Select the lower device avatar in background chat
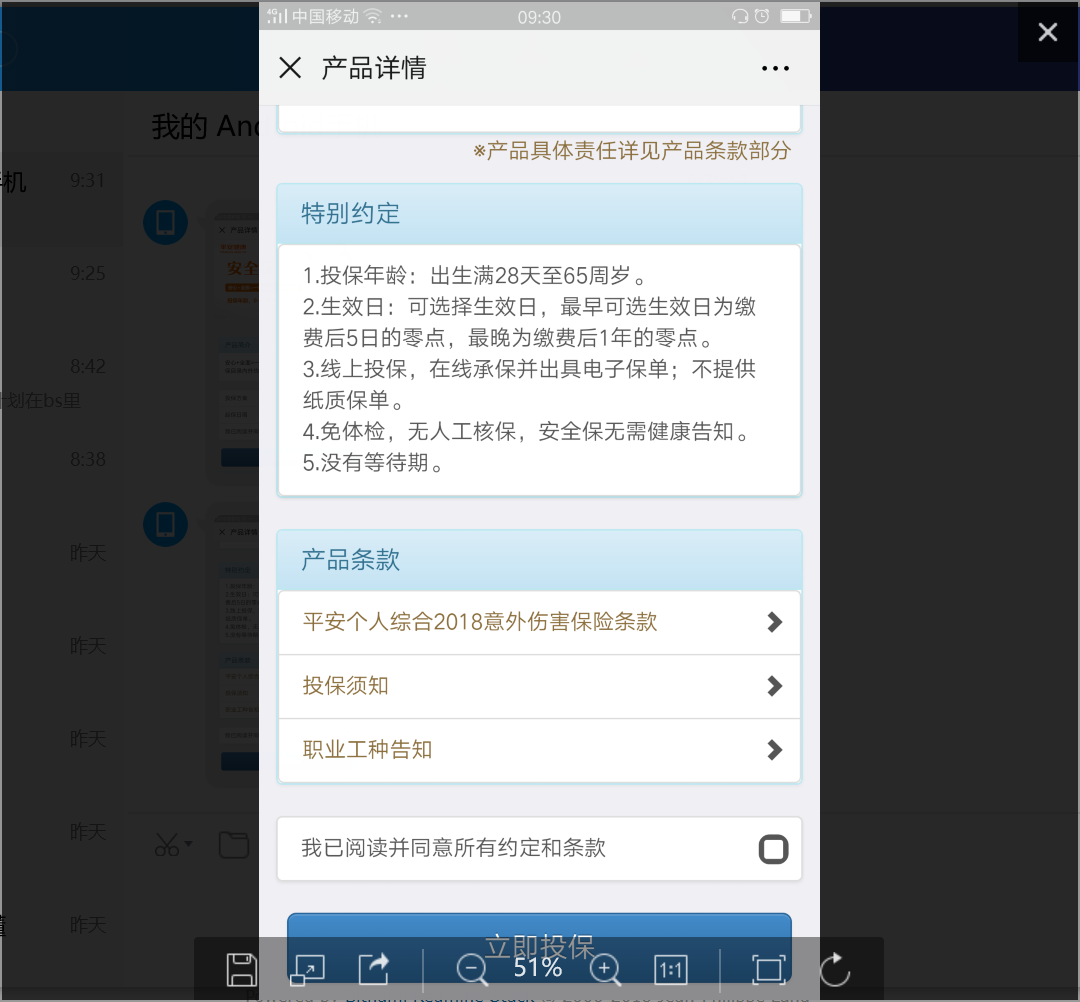The height and width of the screenshot is (1002, 1080). (x=165, y=525)
